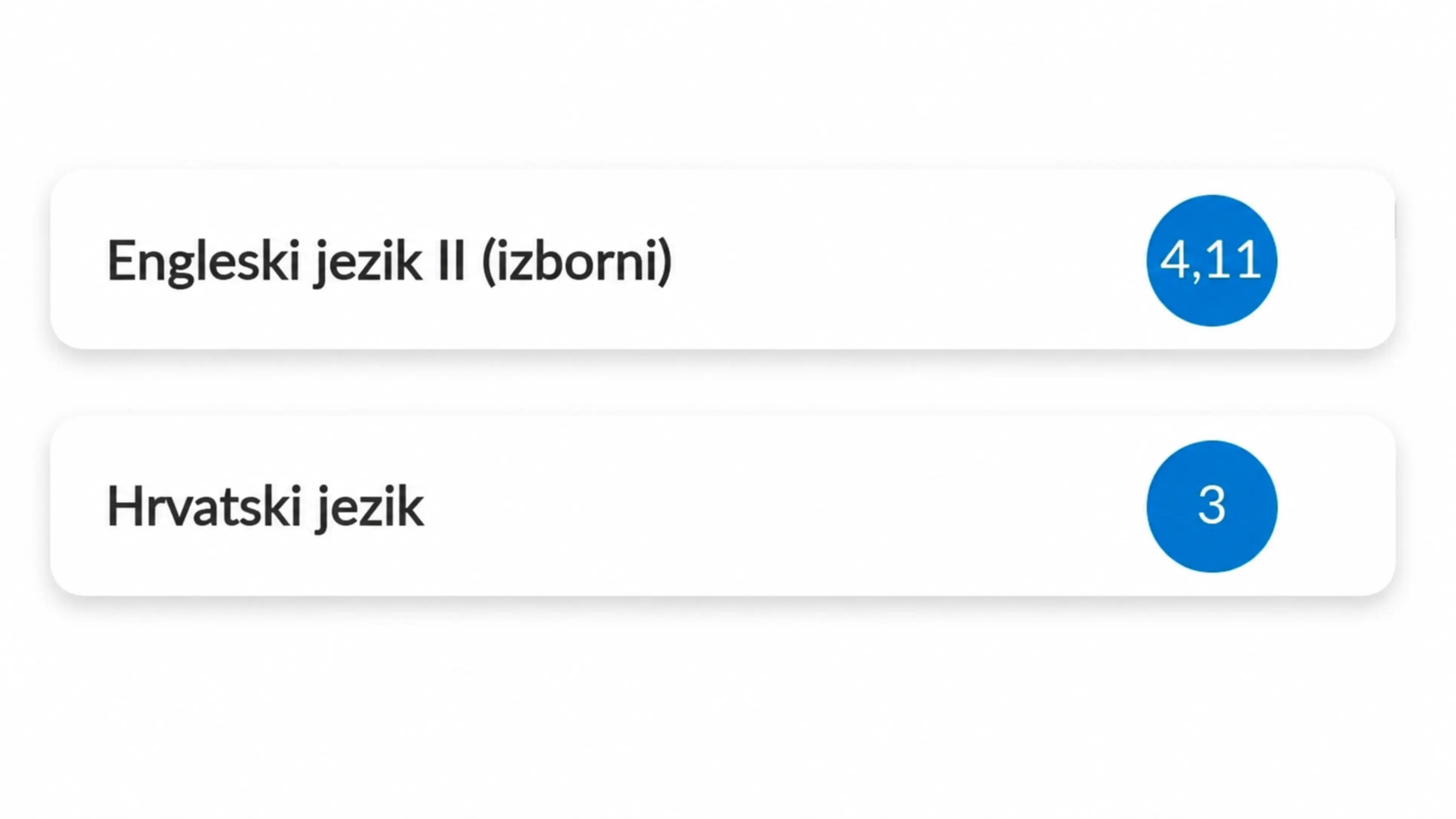Tap the circle icon next to Hrvatski jezik
Viewport: 1456px width, 819px height.
tap(1211, 506)
